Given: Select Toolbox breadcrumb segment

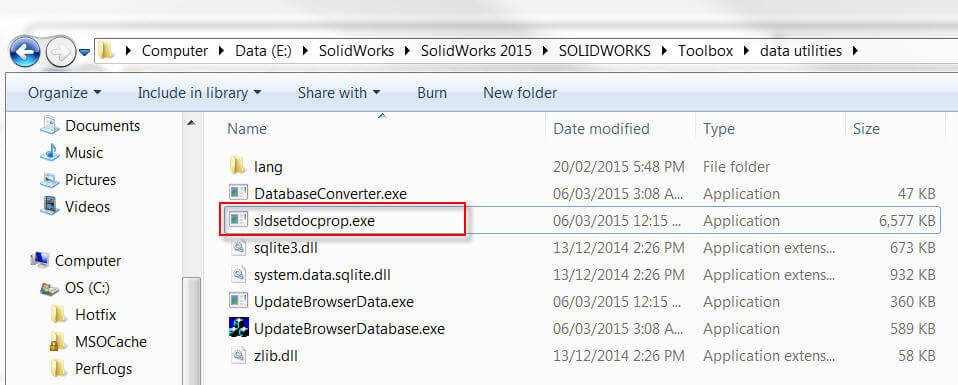Looking at the screenshot, I should click(705, 51).
